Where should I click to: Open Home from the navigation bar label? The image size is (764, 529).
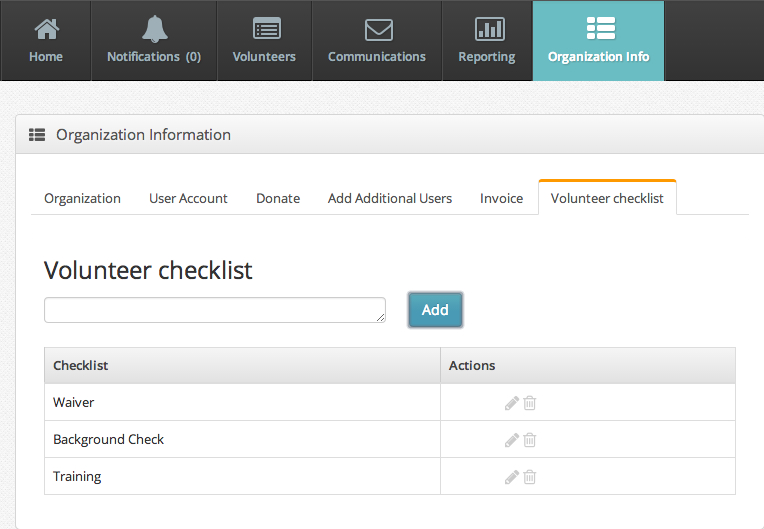click(46, 57)
